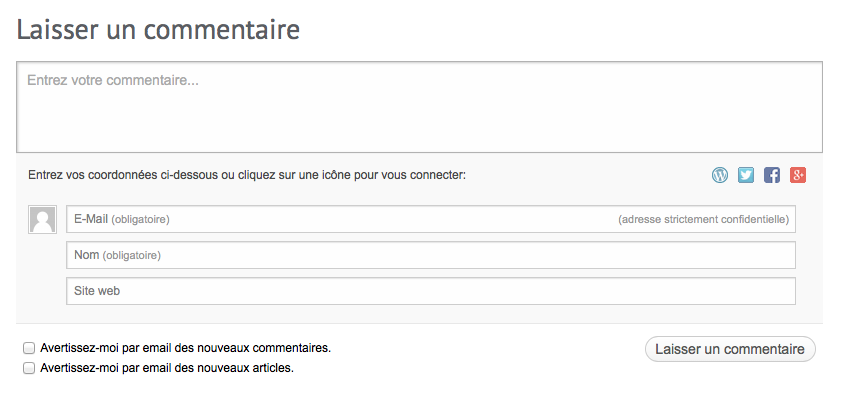Click the 'Entrez vos coordonnées ci-dessous' instruction text
This screenshot has width=845, height=420.
click(x=247, y=175)
